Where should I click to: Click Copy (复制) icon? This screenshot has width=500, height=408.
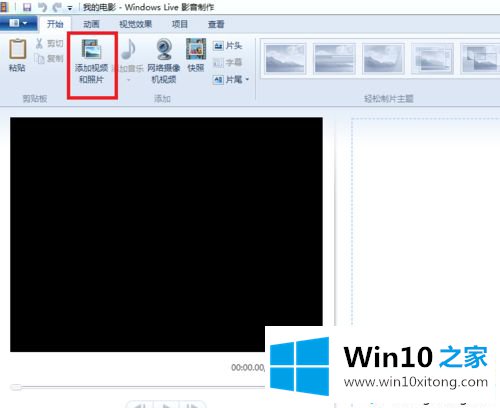pyautogui.click(x=39, y=59)
